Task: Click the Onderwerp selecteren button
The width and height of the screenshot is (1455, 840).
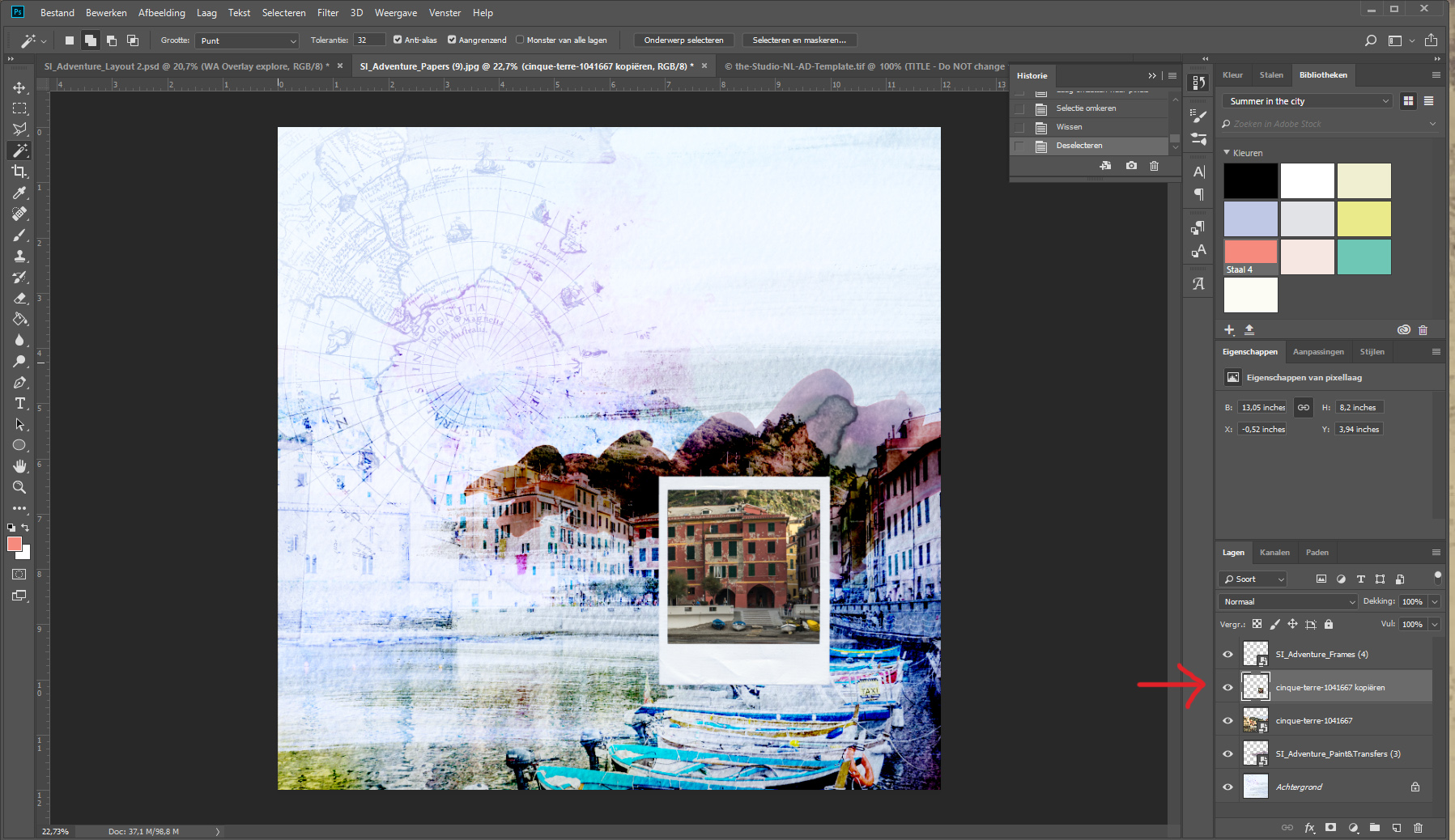Action: 683,40
